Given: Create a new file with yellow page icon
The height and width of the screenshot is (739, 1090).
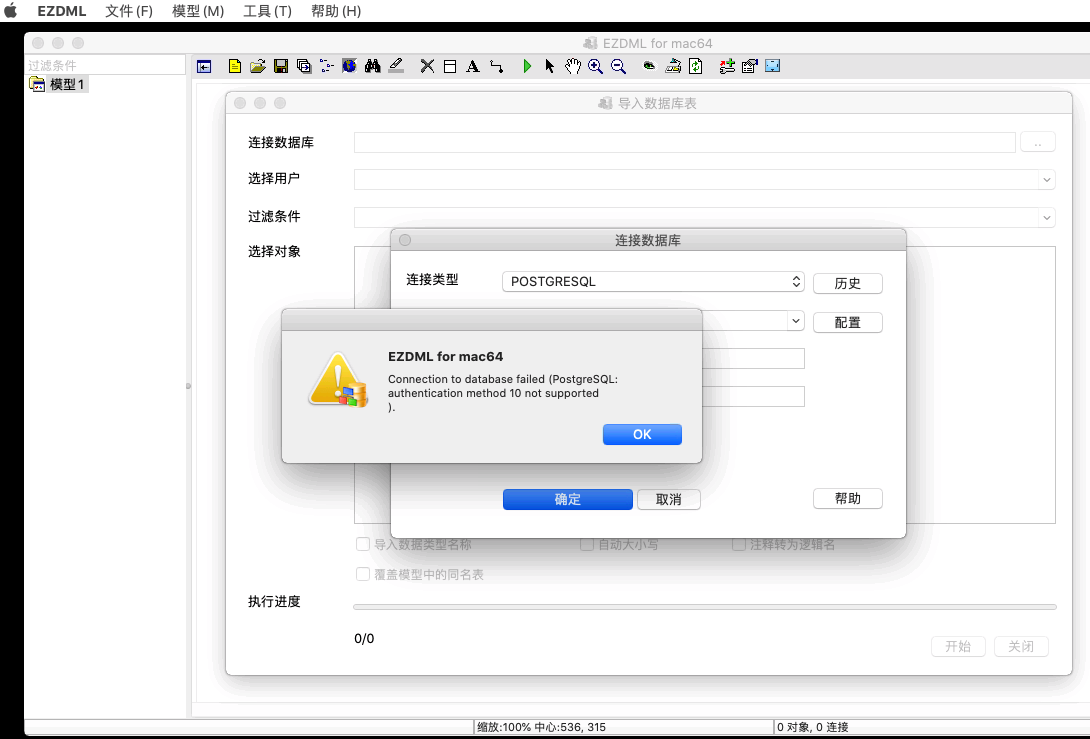Looking at the screenshot, I should (x=235, y=66).
